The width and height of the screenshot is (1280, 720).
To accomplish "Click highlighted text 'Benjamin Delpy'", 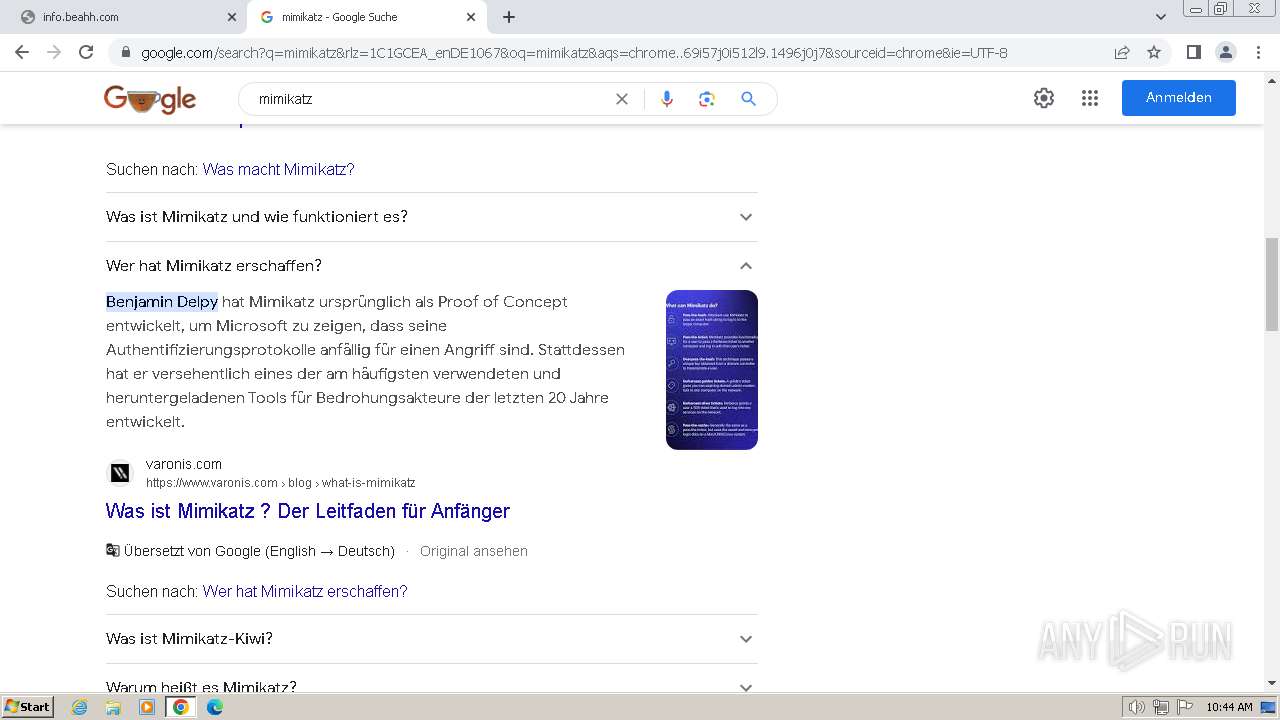I will 162,302.
